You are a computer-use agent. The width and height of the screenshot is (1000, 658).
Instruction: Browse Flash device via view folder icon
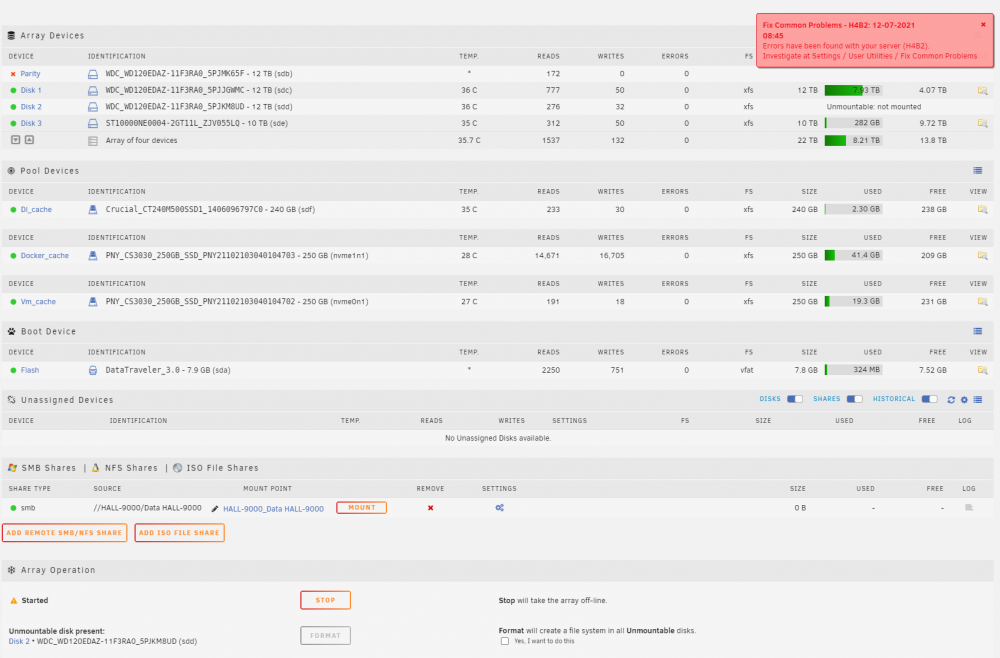(982, 370)
